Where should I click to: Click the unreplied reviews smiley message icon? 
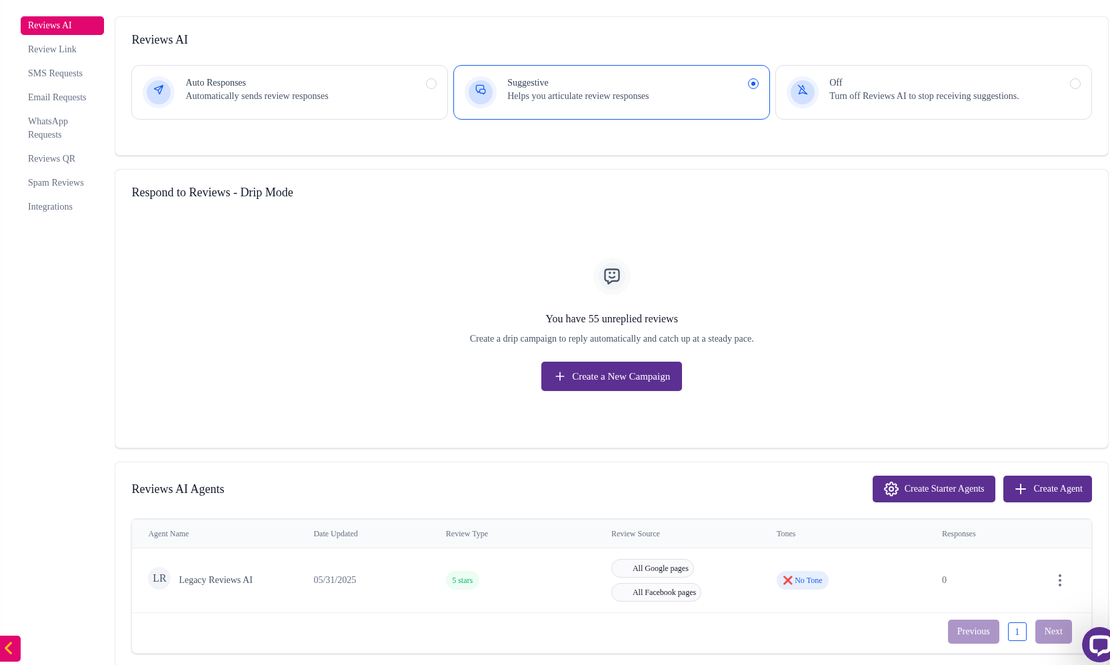pyautogui.click(x=612, y=275)
